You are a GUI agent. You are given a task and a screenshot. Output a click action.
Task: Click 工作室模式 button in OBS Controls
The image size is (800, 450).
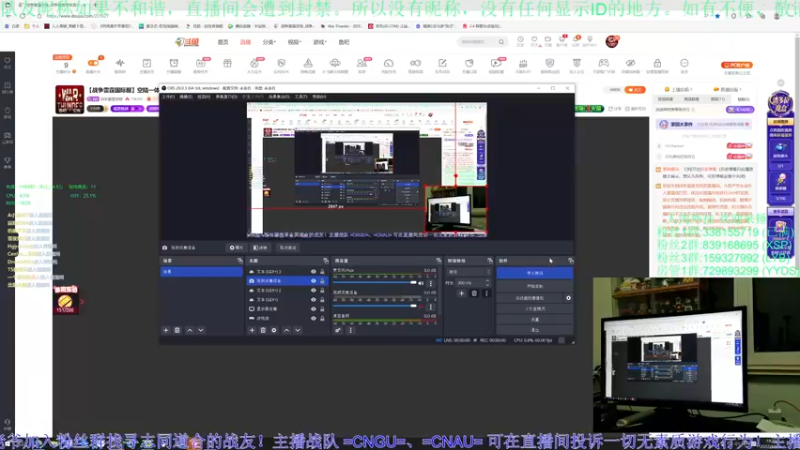pos(535,309)
